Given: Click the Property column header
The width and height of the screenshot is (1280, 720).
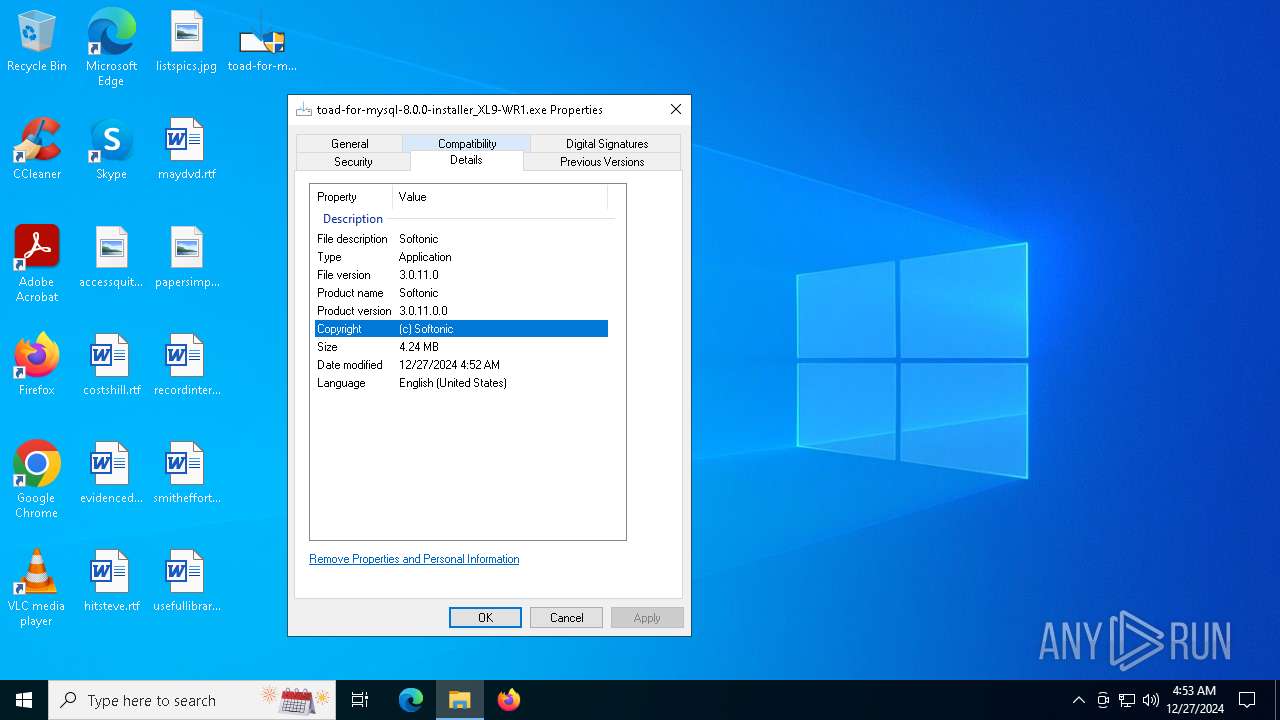Looking at the screenshot, I should click(352, 197).
